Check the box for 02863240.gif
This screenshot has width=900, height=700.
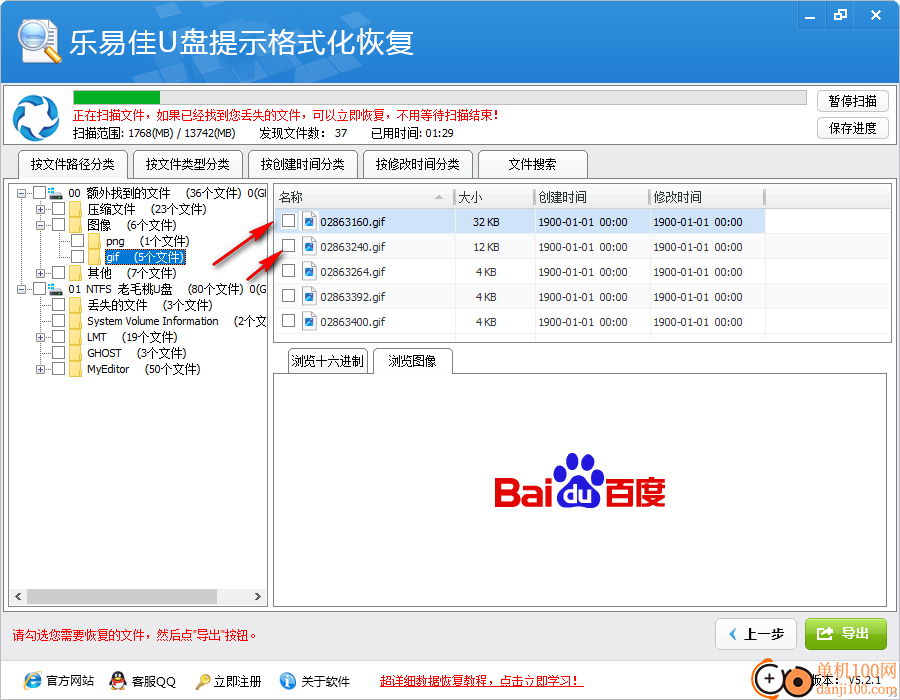[289, 246]
